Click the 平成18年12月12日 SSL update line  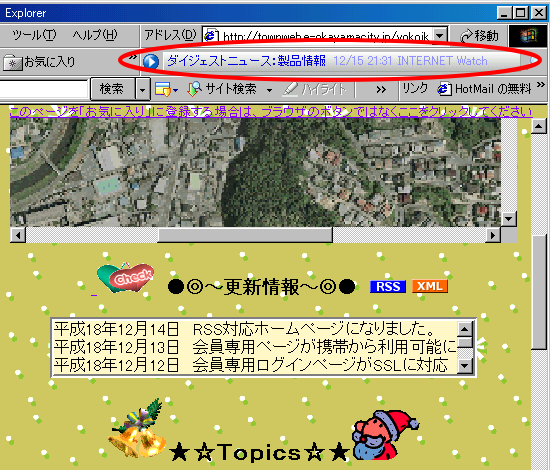[x=250, y=365]
